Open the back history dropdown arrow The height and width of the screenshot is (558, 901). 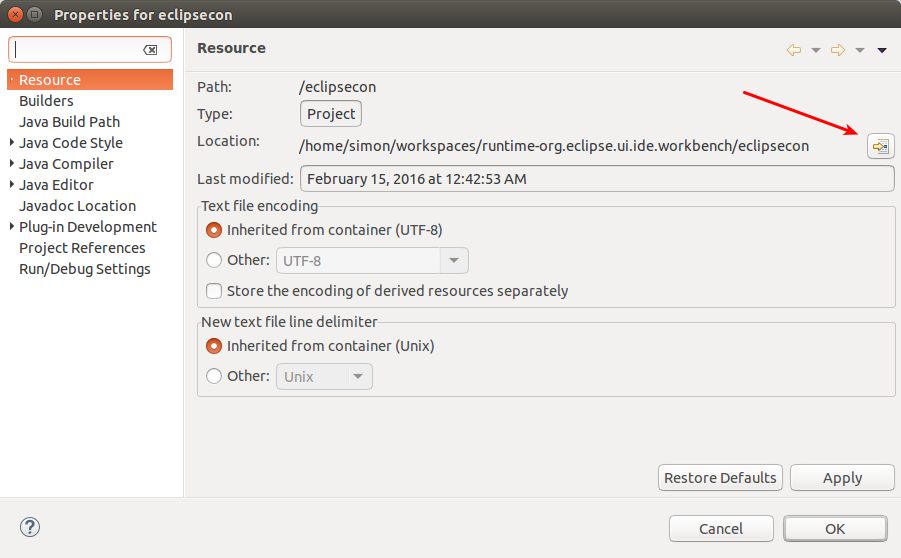815,51
